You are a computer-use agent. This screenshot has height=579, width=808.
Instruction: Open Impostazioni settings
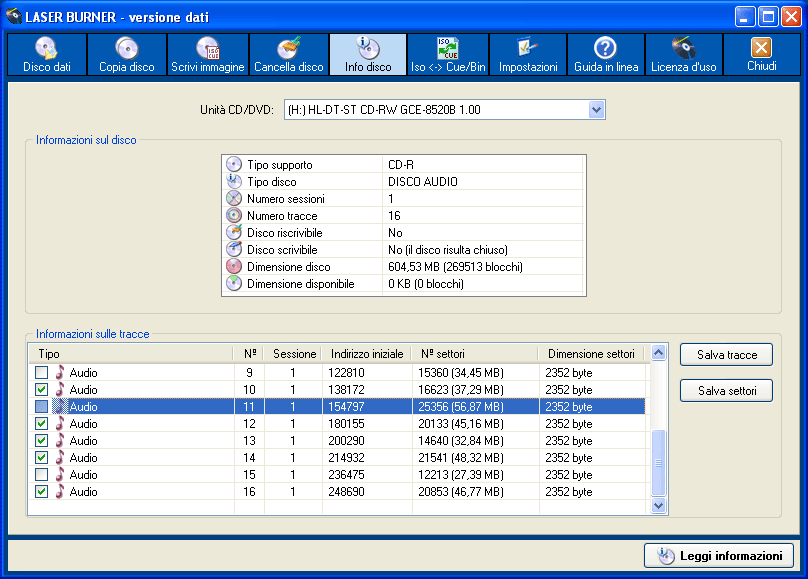click(528, 55)
